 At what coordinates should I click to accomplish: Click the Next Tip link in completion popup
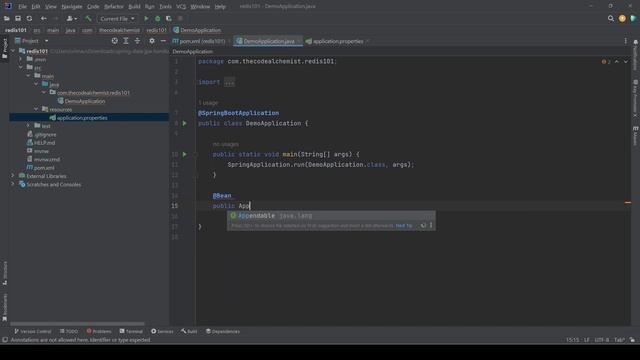click(x=404, y=226)
